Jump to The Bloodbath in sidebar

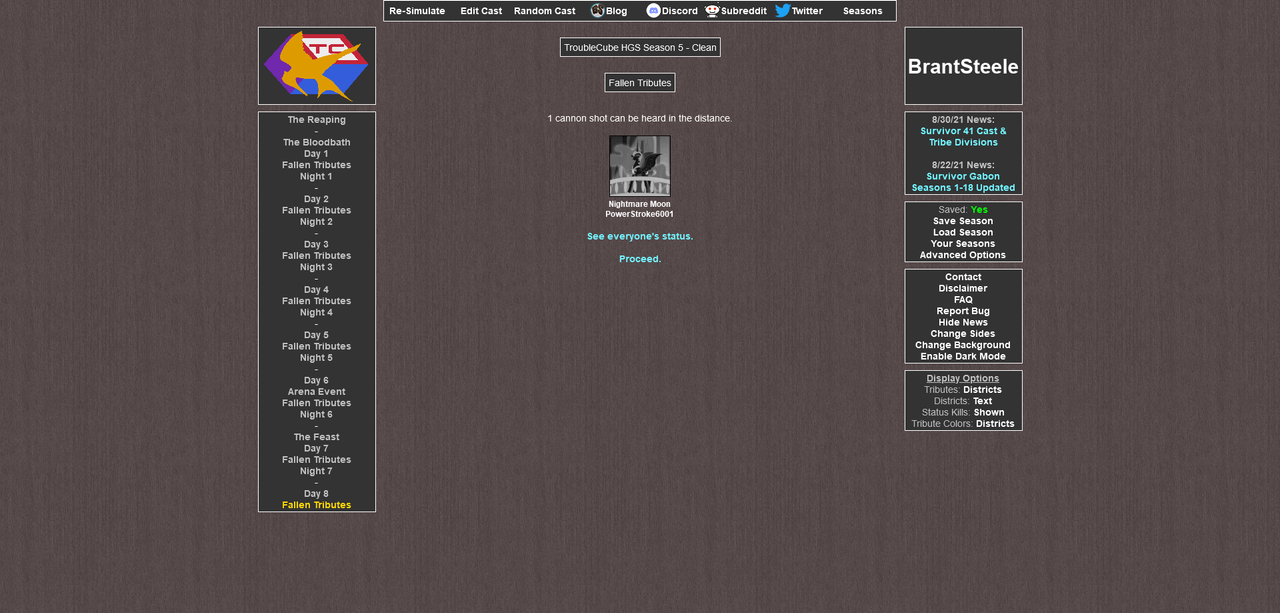pos(317,143)
